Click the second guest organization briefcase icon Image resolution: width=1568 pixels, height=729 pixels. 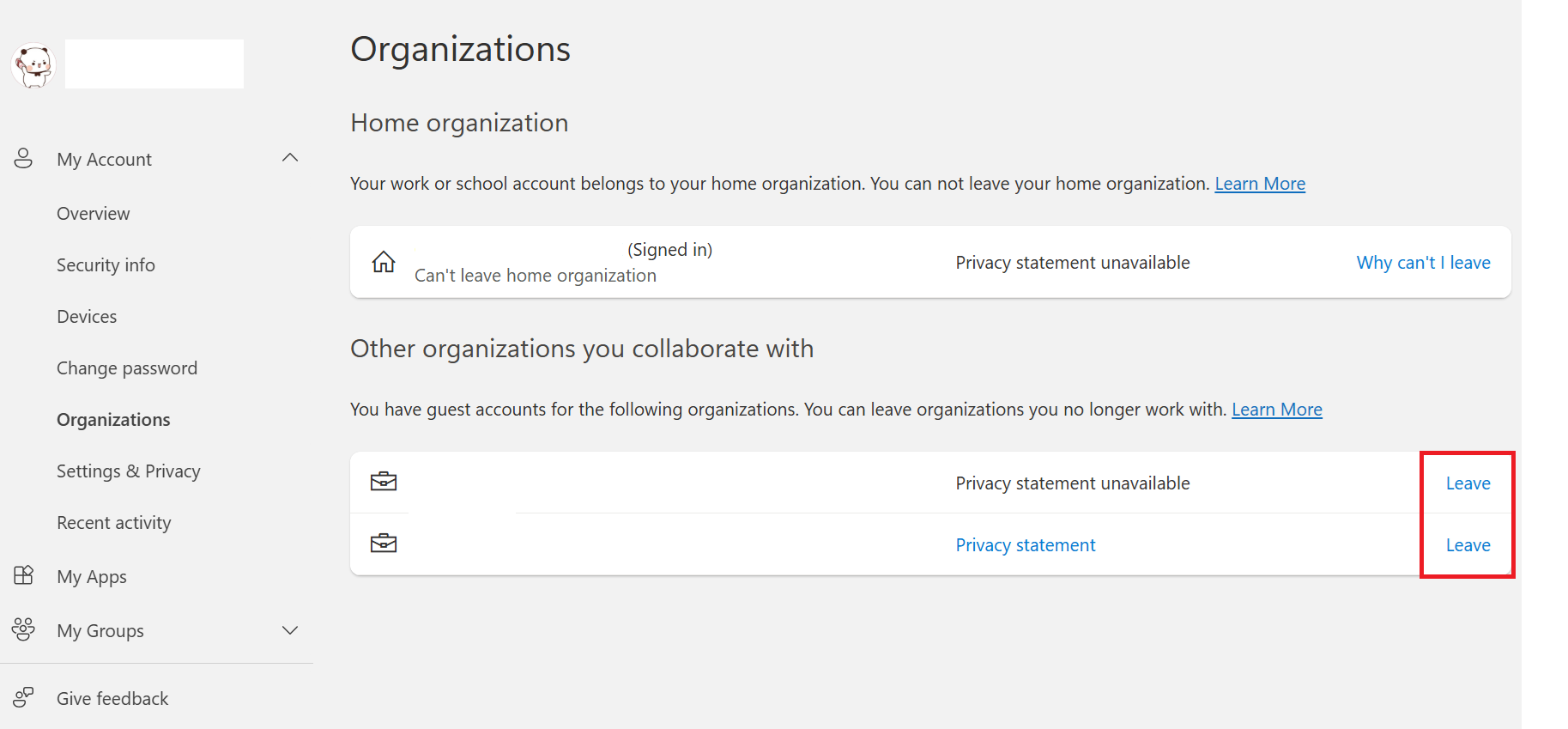[384, 544]
